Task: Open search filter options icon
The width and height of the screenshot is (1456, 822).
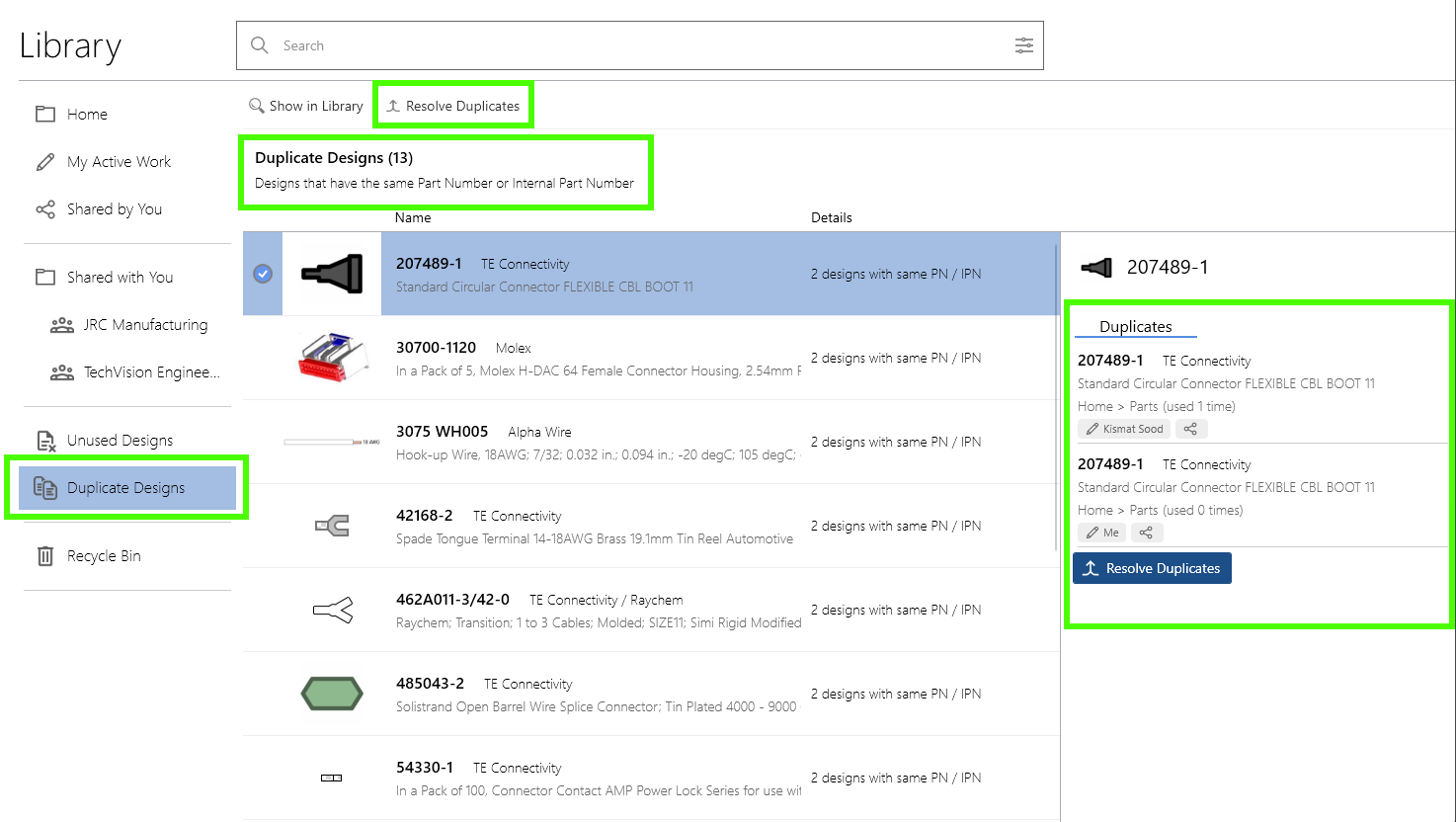Action: 1024,45
